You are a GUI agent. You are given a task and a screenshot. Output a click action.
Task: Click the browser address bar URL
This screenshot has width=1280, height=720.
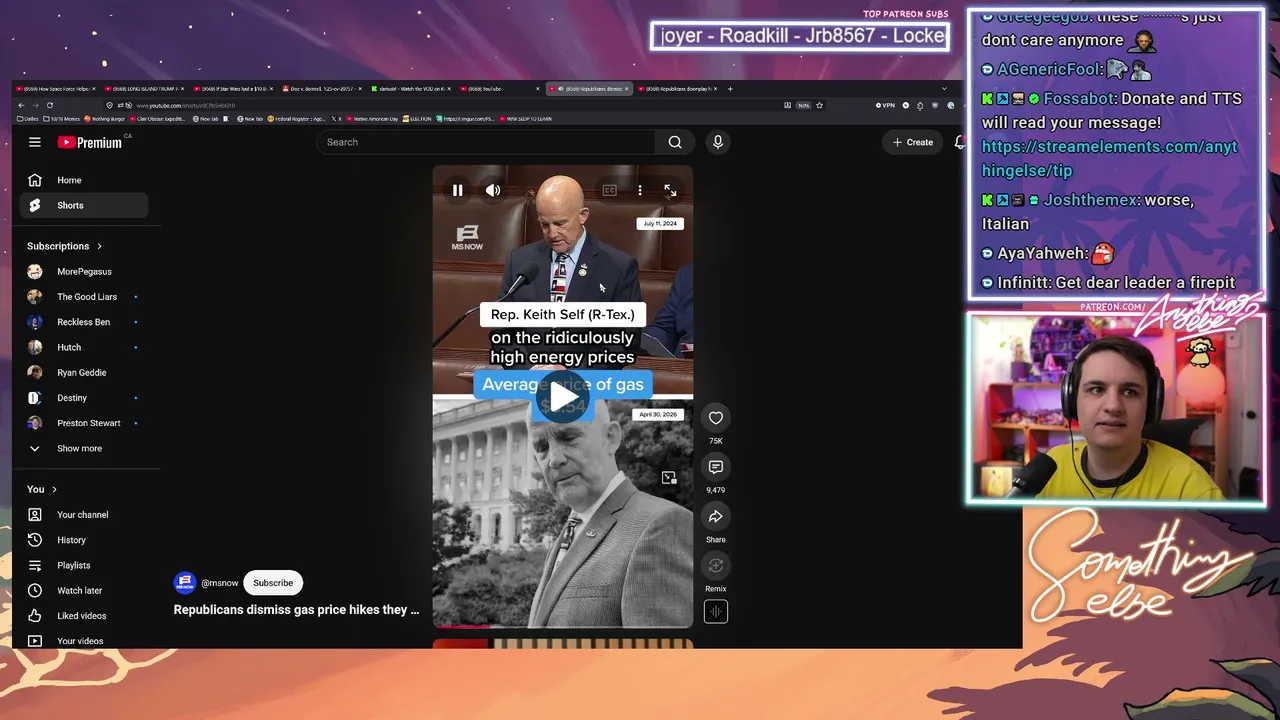coord(185,105)
